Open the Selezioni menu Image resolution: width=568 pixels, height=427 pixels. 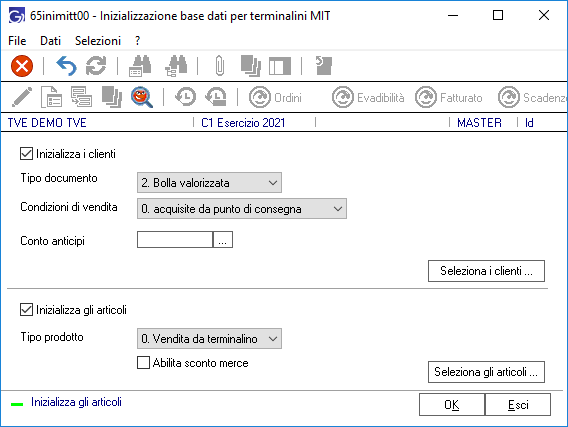click(98, 41)
